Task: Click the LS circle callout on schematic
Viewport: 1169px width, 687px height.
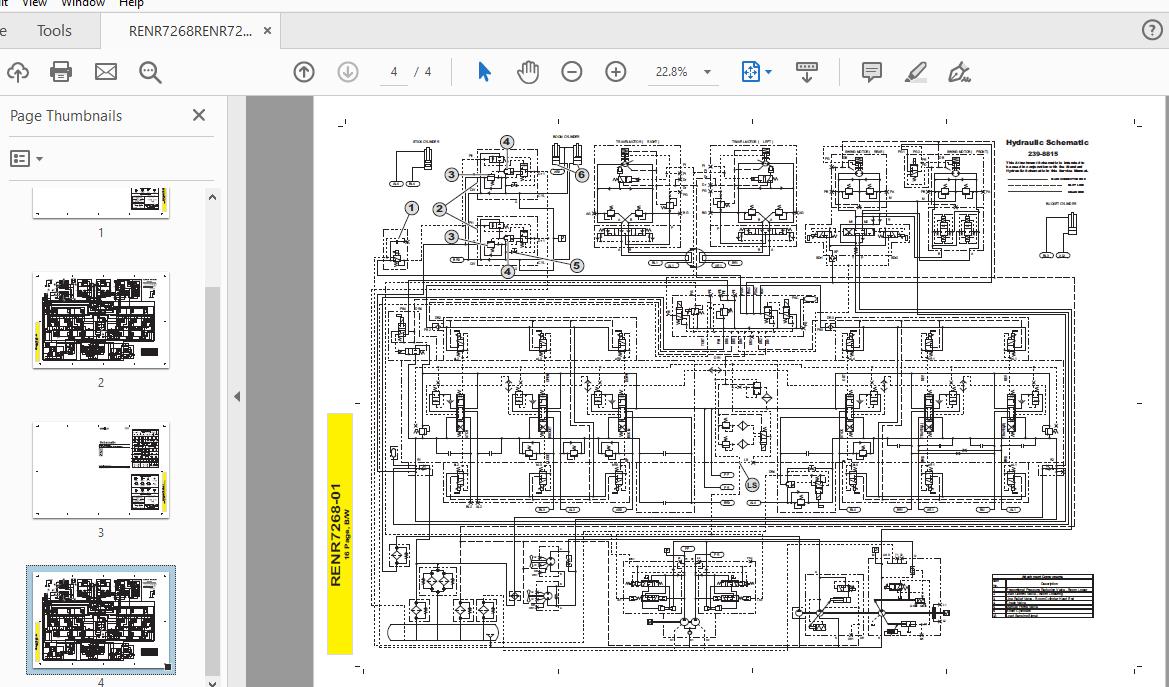Action: (x=752, y=486)
